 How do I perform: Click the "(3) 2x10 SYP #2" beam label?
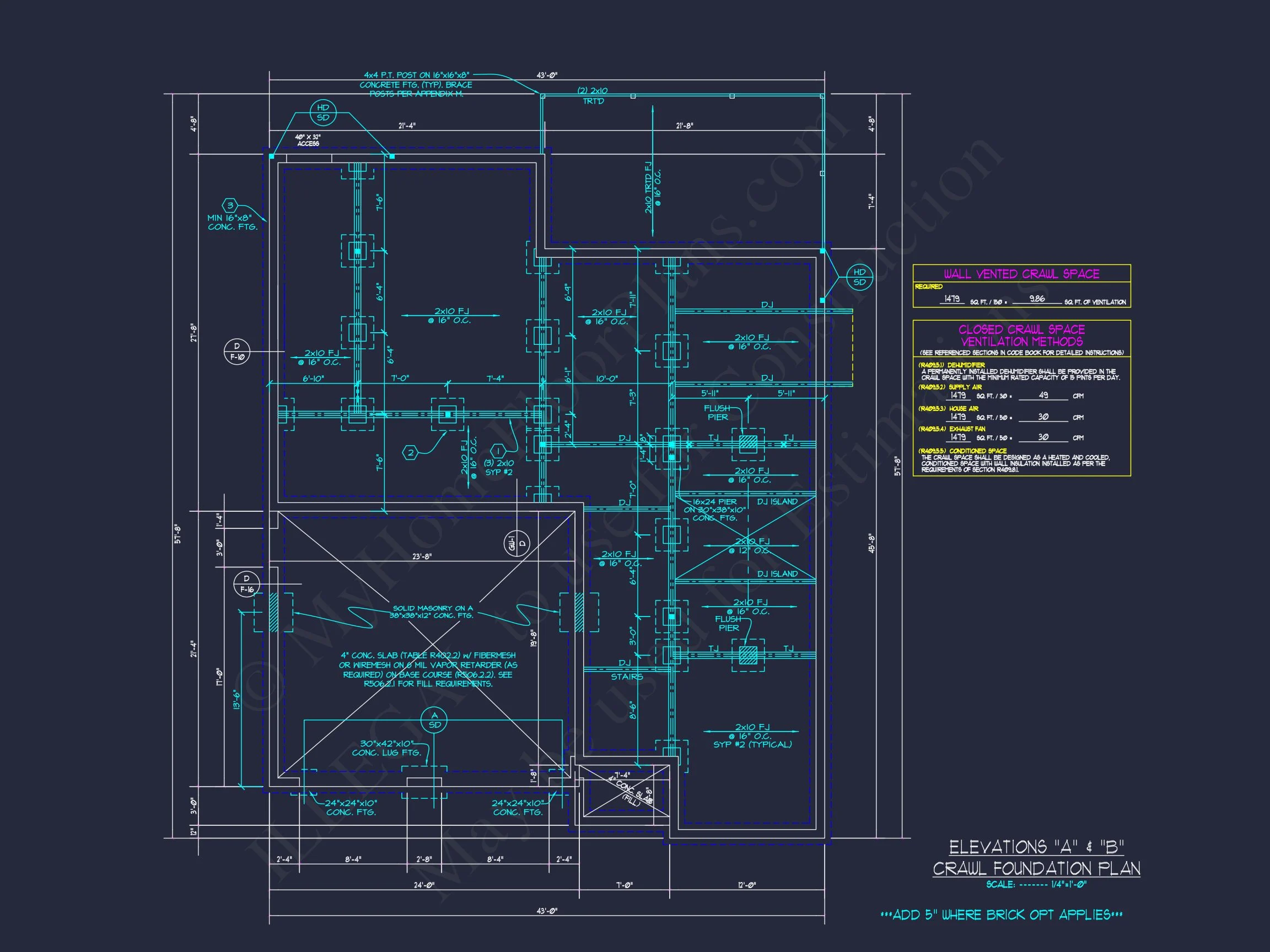coord(498,468)
